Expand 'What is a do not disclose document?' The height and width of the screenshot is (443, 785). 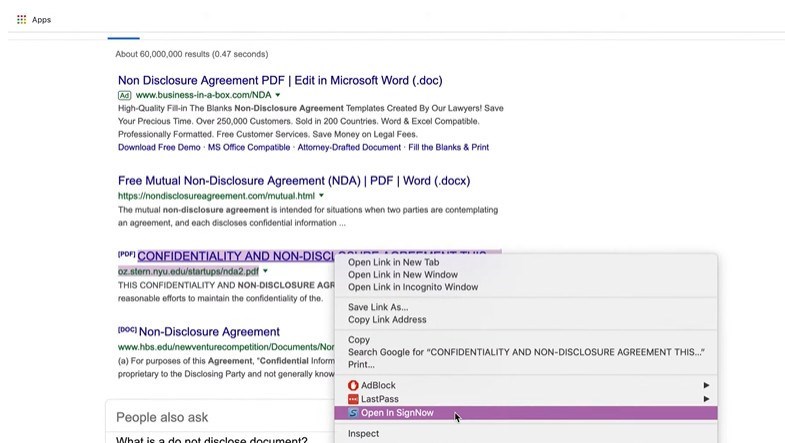point(212,440)
